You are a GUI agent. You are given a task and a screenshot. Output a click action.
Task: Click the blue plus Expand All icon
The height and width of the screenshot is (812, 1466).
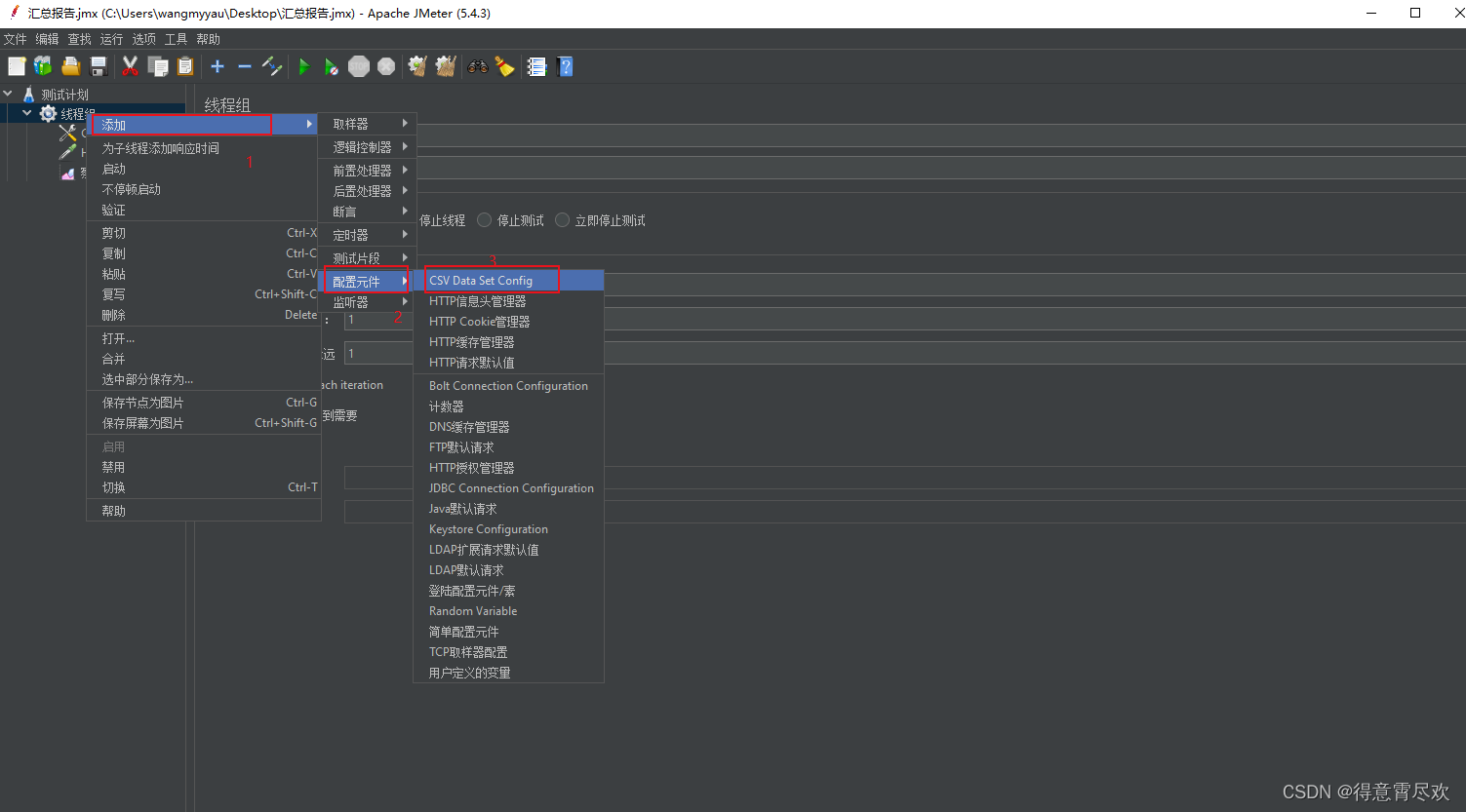(218, 66)
